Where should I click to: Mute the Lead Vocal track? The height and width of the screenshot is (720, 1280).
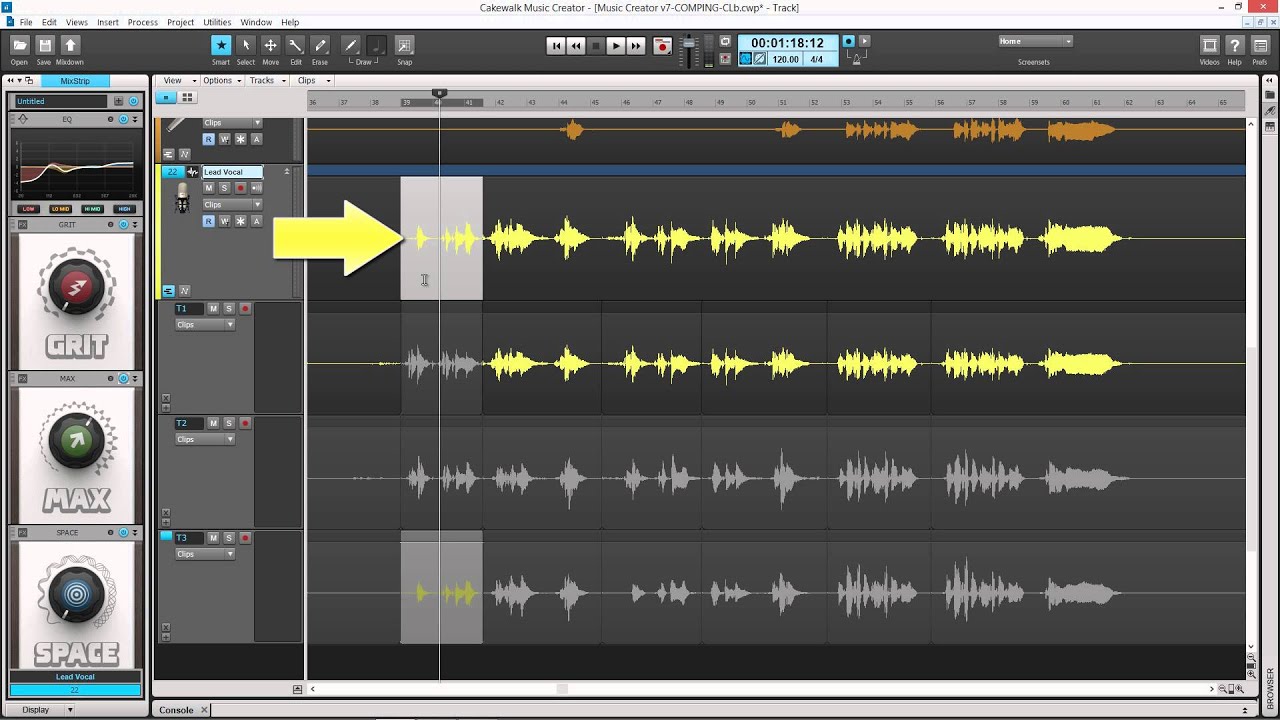[x=209, y=188]
